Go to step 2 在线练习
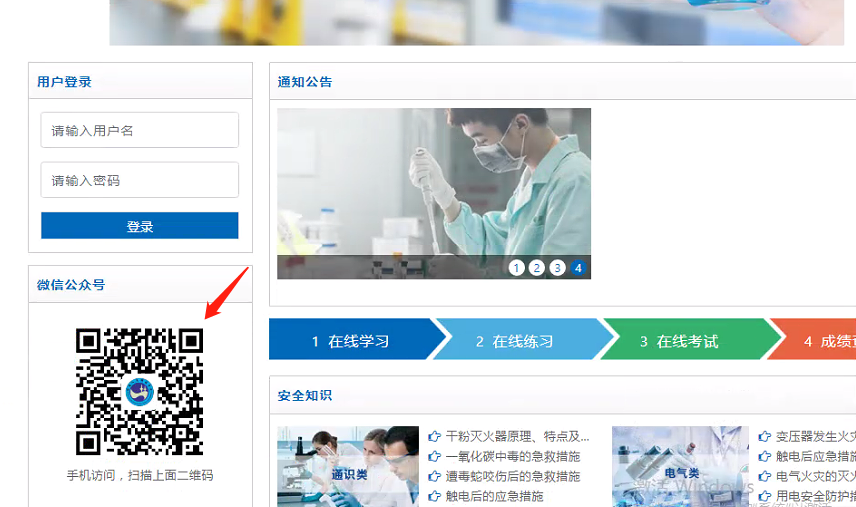856x507 pixels. coord(514,341)
